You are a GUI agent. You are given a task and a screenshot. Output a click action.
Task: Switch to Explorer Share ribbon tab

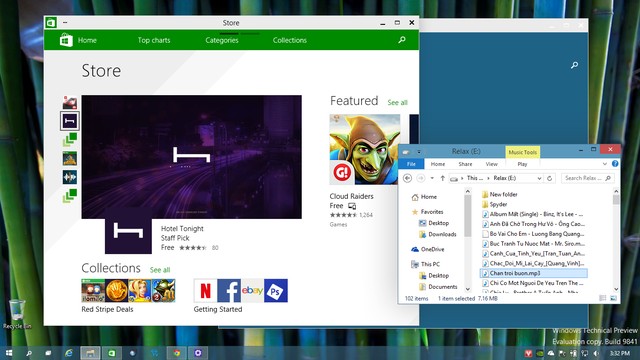pyautogui.click(x=465, y=164)
